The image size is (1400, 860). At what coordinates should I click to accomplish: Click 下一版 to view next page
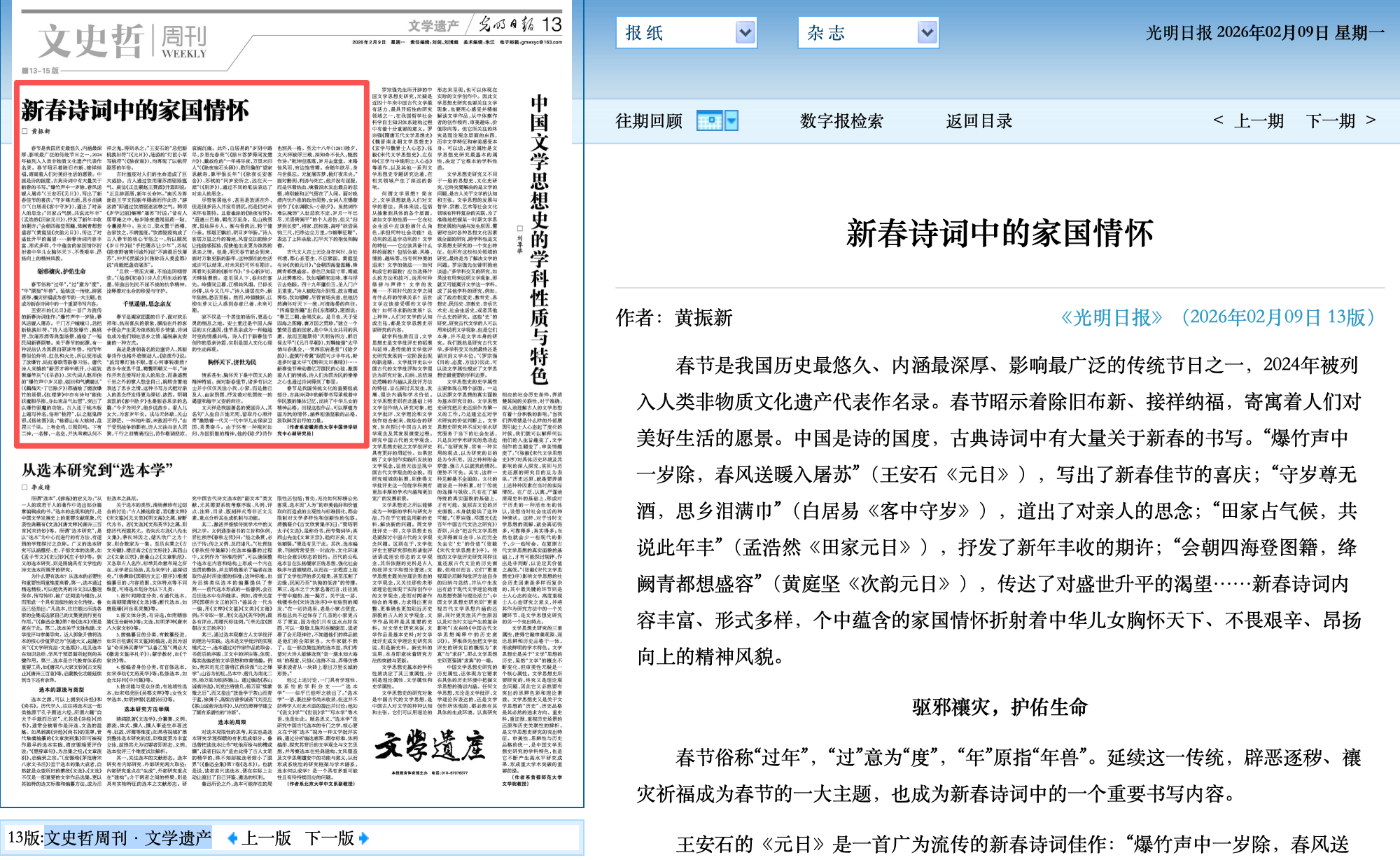(330, 838)
